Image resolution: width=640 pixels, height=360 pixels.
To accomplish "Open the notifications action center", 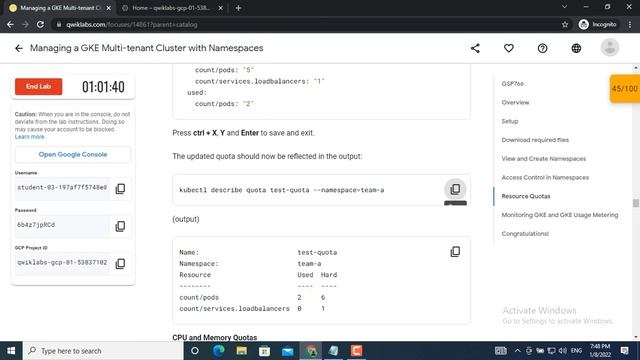I will [624, 351].
